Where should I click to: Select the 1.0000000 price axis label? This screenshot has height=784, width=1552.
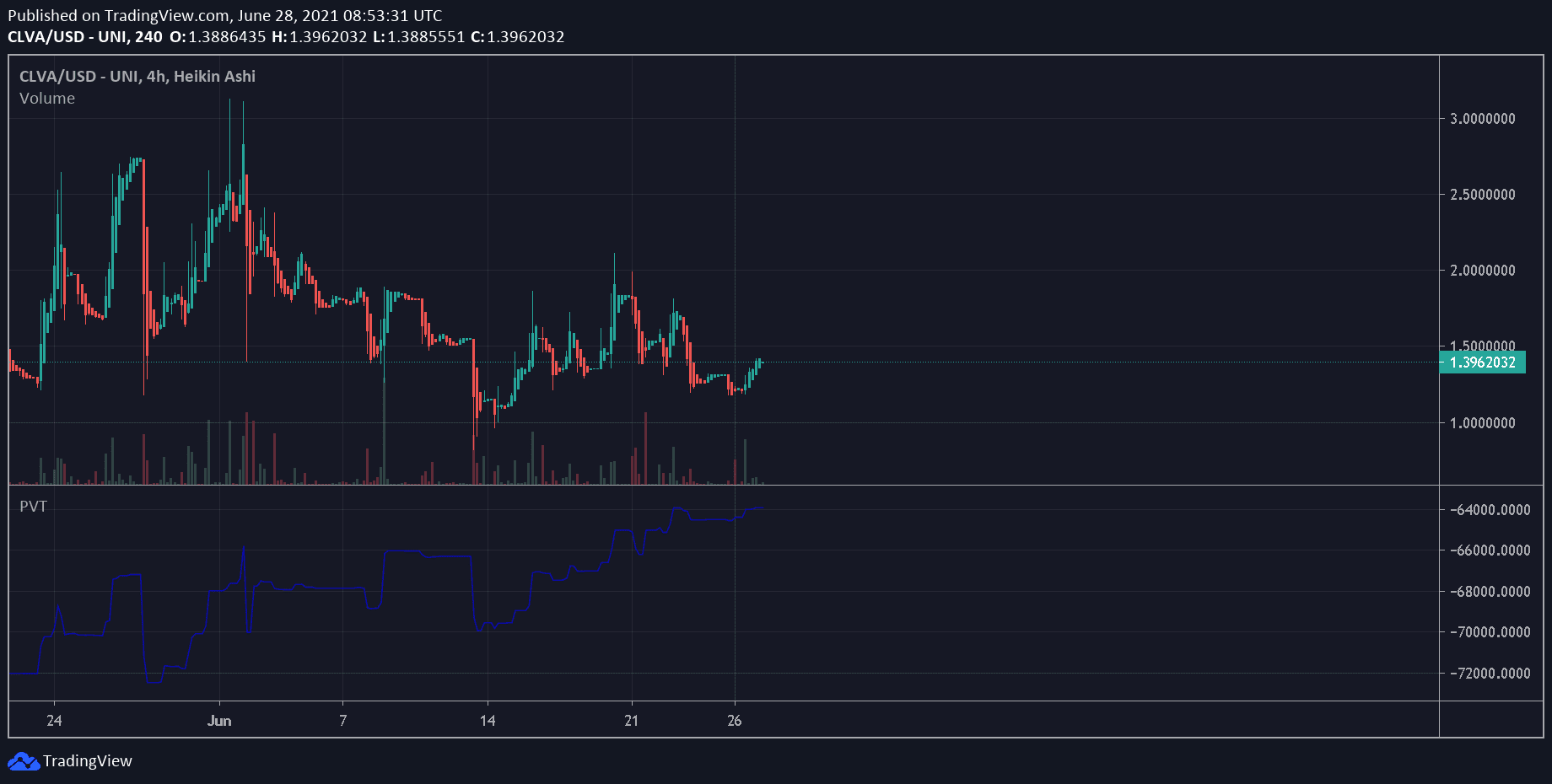1482,423
